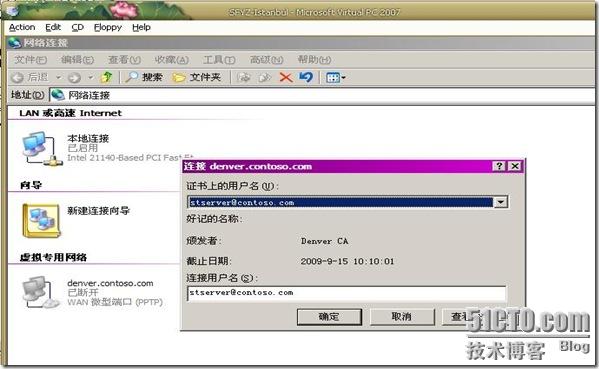
Task: Open the 高级(N) menu
Action: point(267,60)
